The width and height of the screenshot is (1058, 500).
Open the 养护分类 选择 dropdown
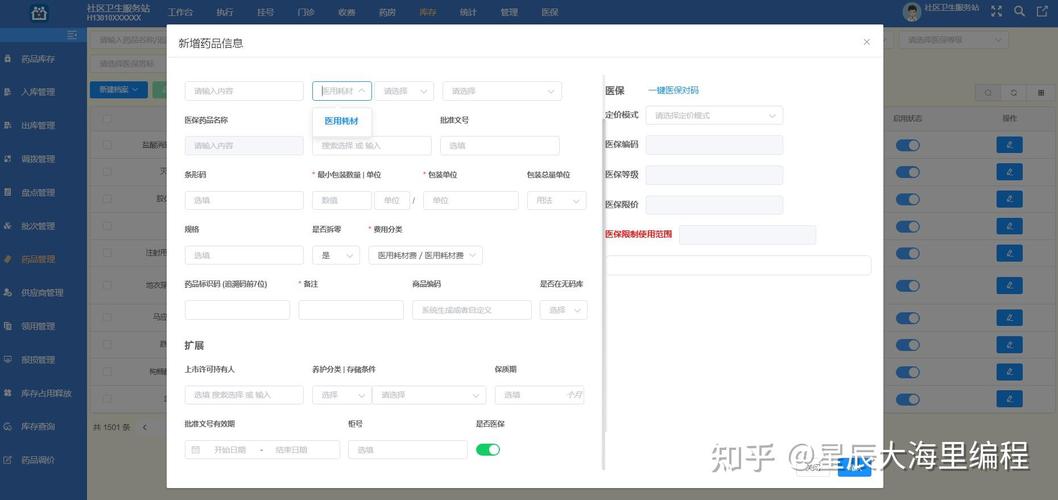click(340, 395)
